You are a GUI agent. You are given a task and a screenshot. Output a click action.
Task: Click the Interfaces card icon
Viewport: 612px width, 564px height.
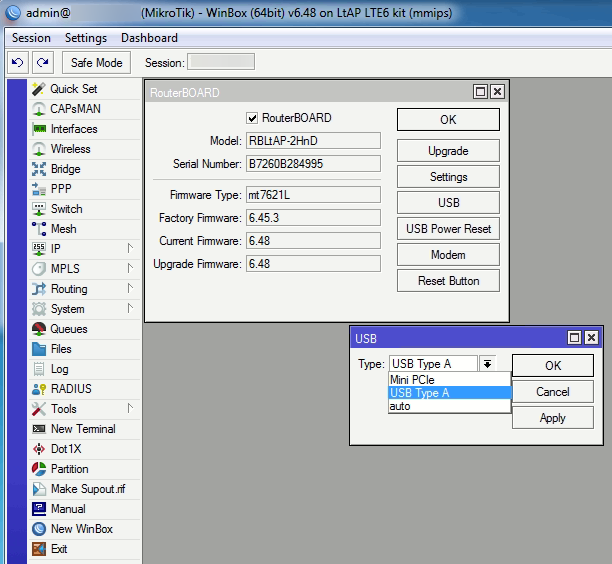coord(39,129)
